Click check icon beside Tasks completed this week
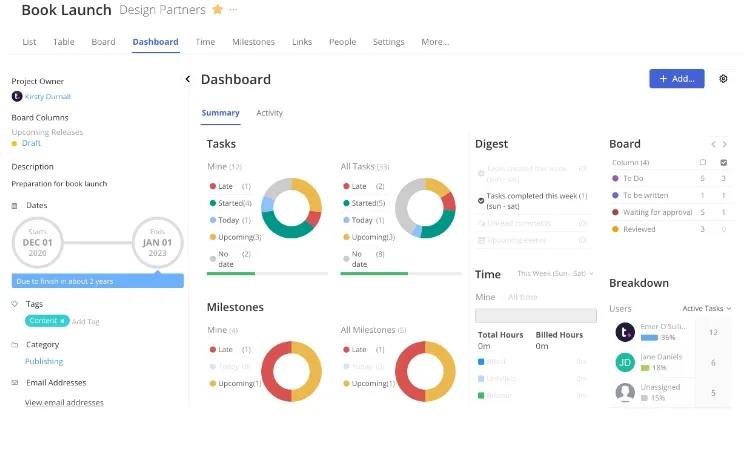 [x=481, y=201]
